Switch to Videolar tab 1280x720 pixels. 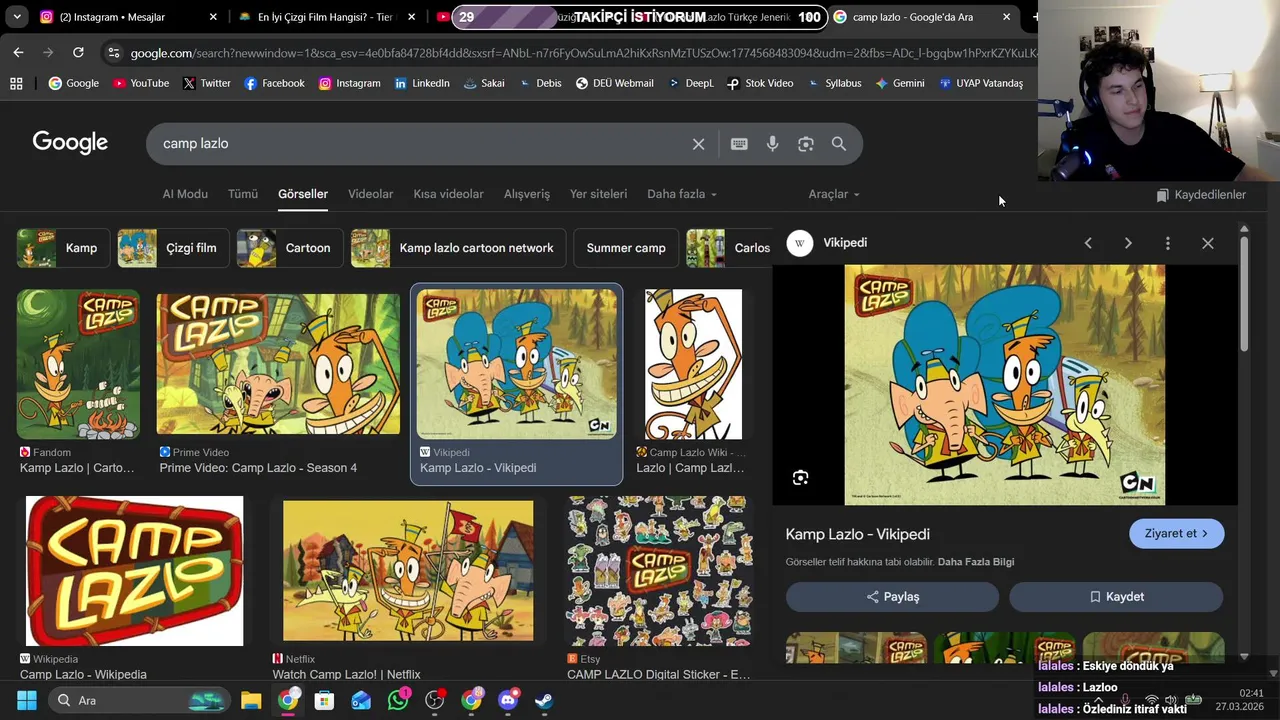(370, 194)
